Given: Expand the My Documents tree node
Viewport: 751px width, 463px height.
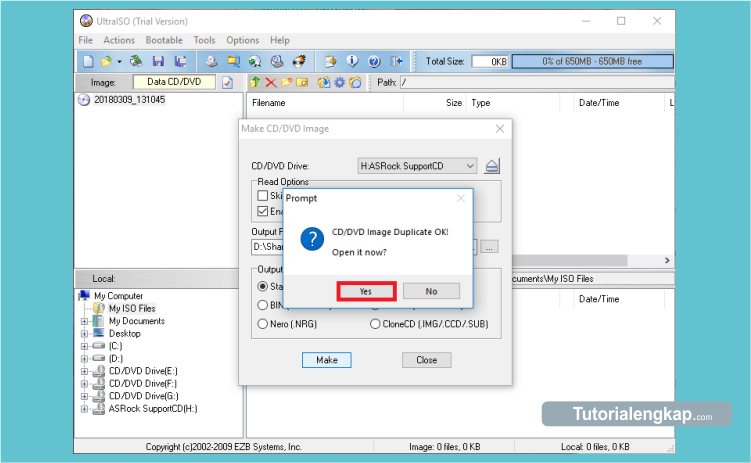Looking at the screenshot, I should point(84,321).
